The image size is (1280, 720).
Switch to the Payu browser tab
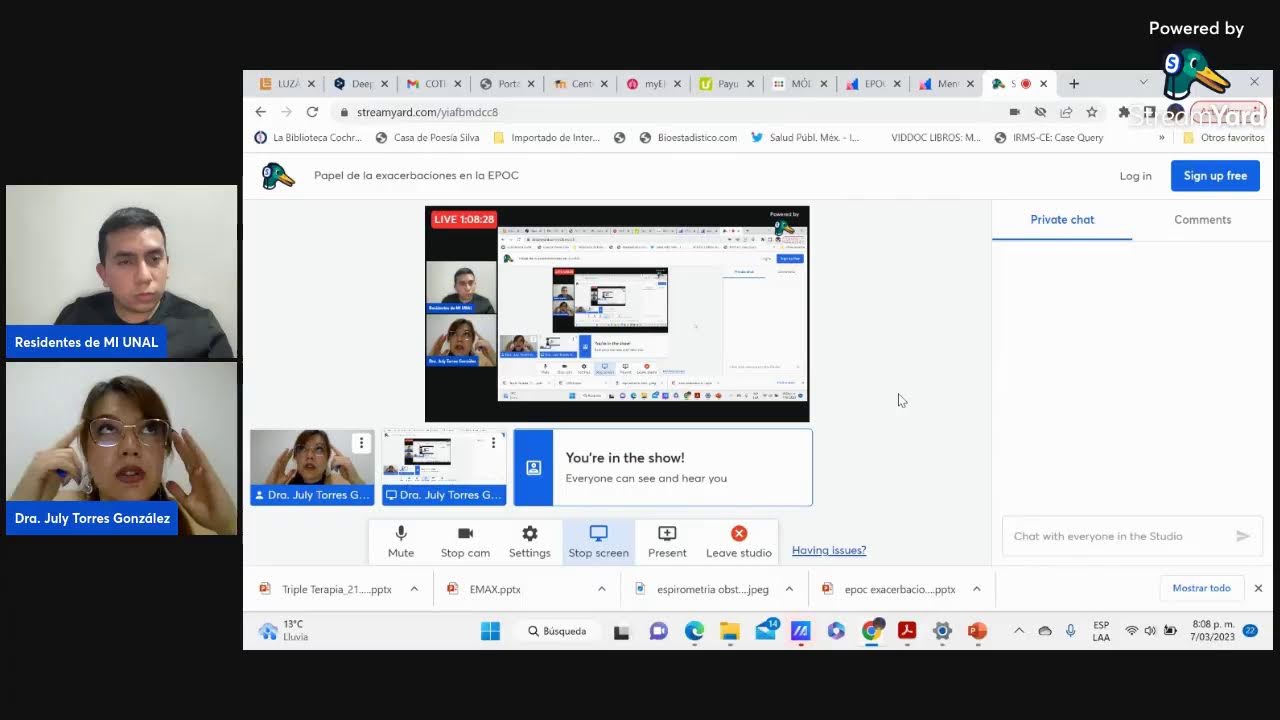[727, 84]
